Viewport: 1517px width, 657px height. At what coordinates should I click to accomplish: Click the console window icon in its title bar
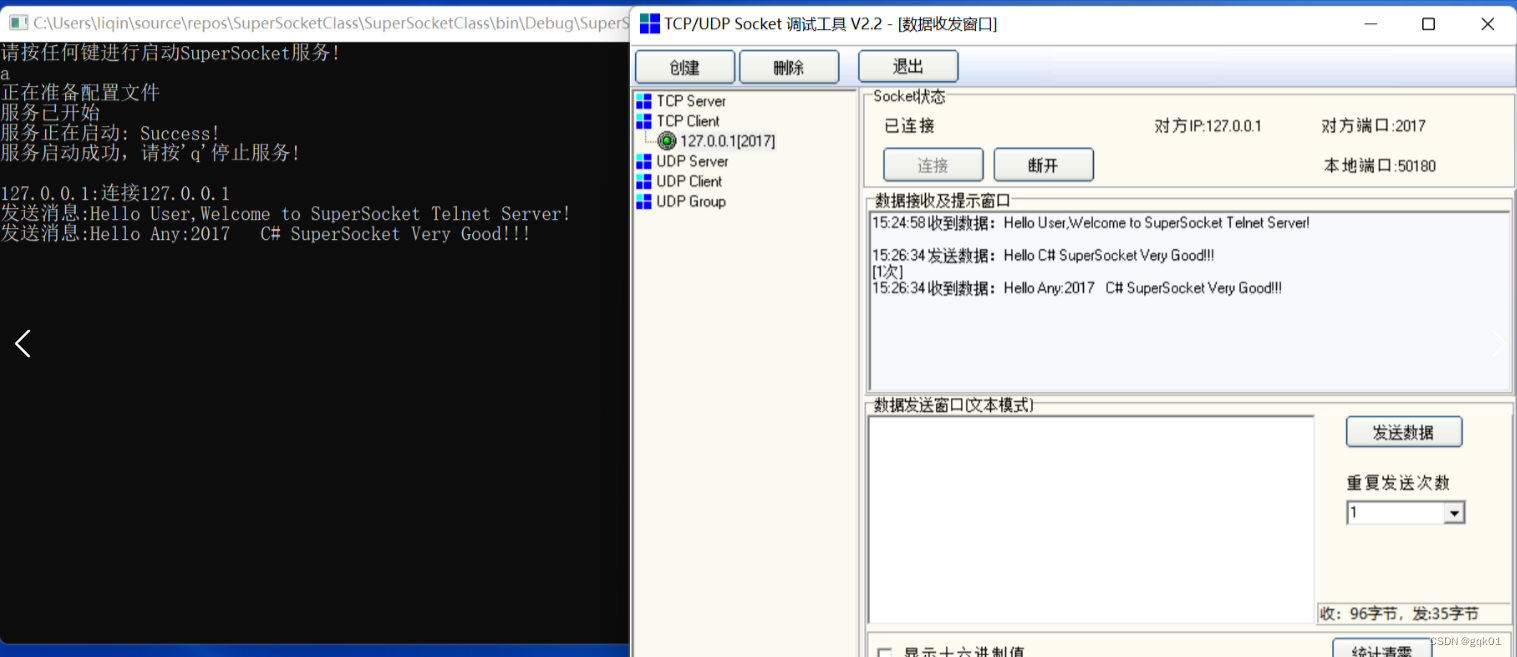coord(16,22)
